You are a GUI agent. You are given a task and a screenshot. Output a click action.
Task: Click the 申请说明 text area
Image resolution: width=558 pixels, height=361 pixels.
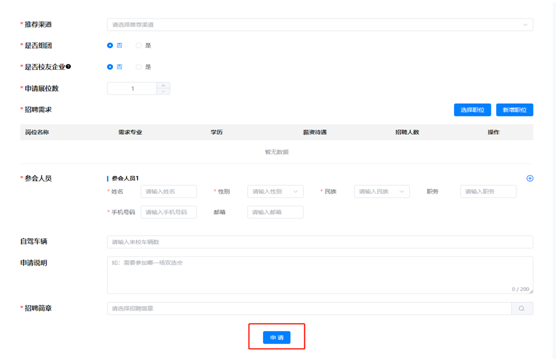click(x=320, y=275)
